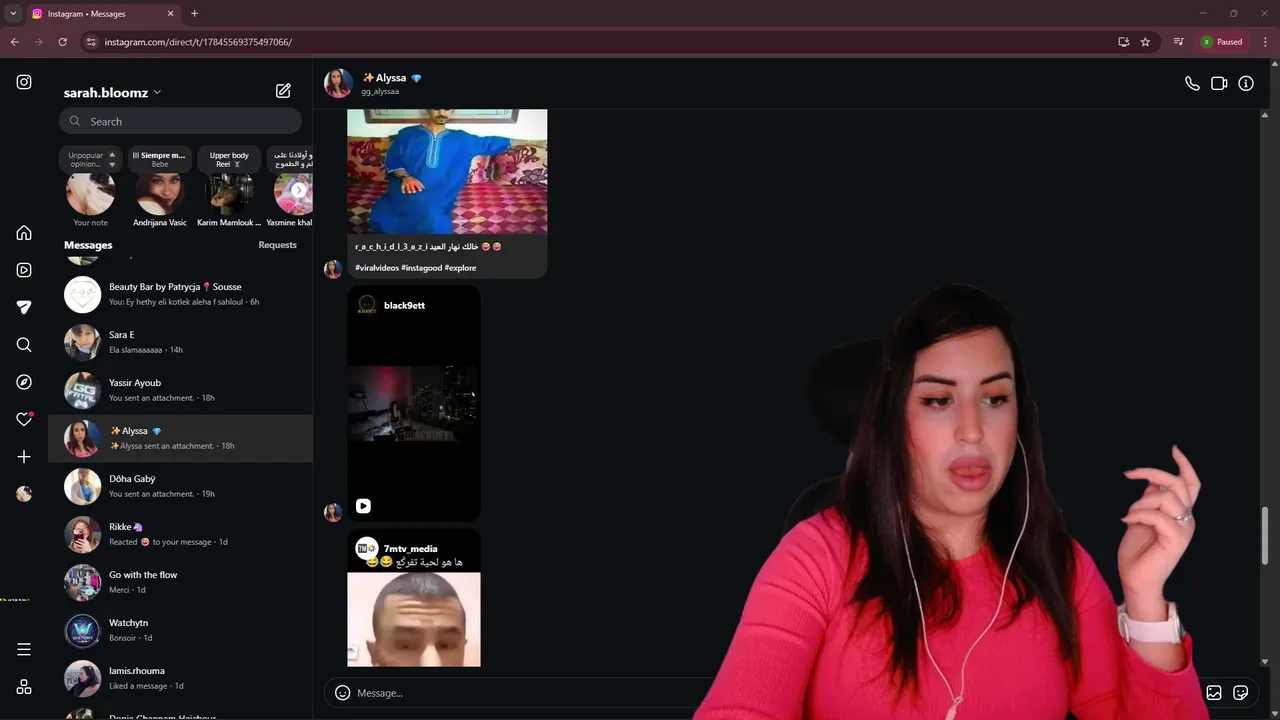The width and height of the screenshot is (1280, 720).
Task: View site information icon in address bar
Action: [x=91, y=42]
